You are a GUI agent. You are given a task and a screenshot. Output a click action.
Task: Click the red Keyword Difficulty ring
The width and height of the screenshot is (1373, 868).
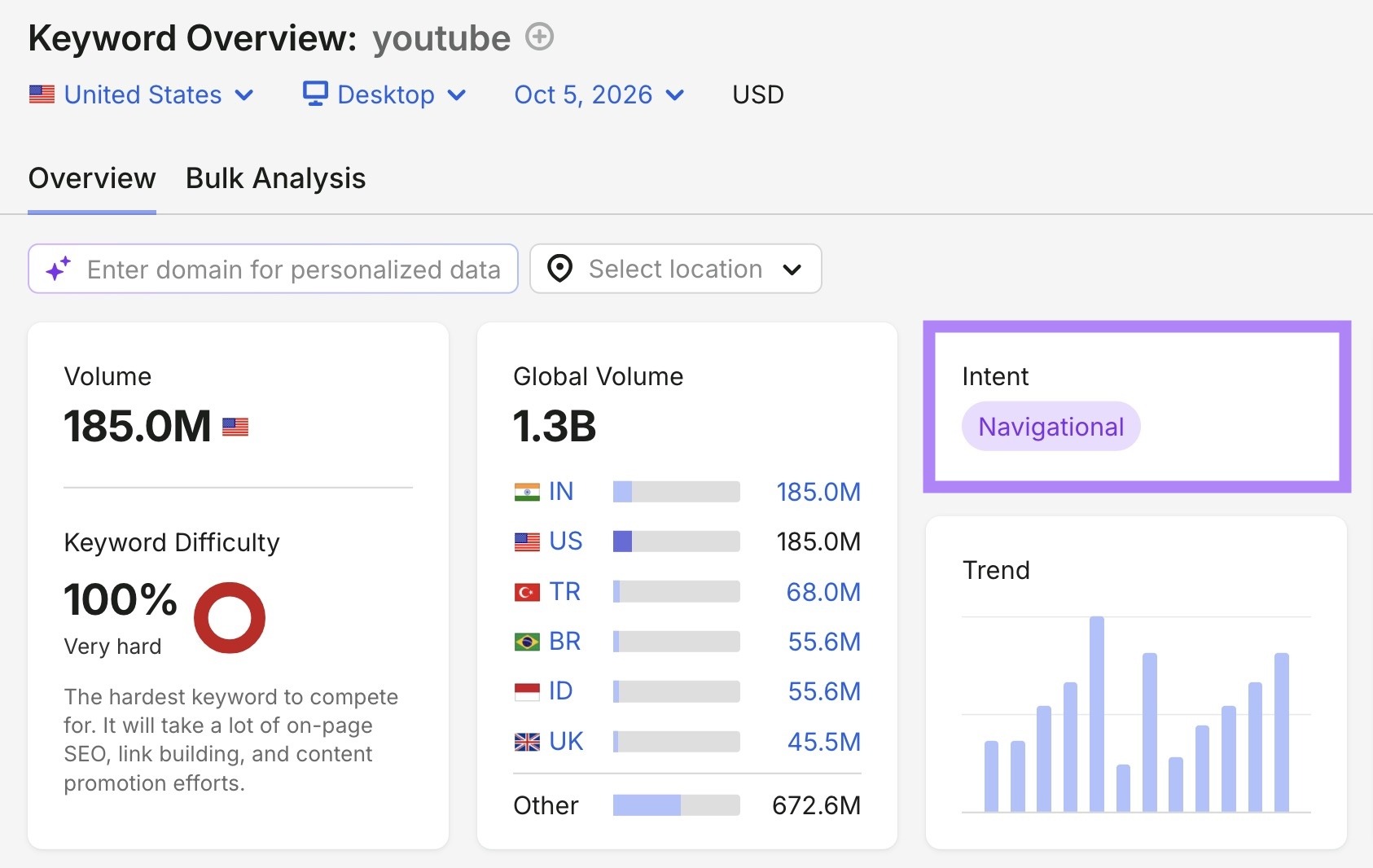[x=230, y=617]
